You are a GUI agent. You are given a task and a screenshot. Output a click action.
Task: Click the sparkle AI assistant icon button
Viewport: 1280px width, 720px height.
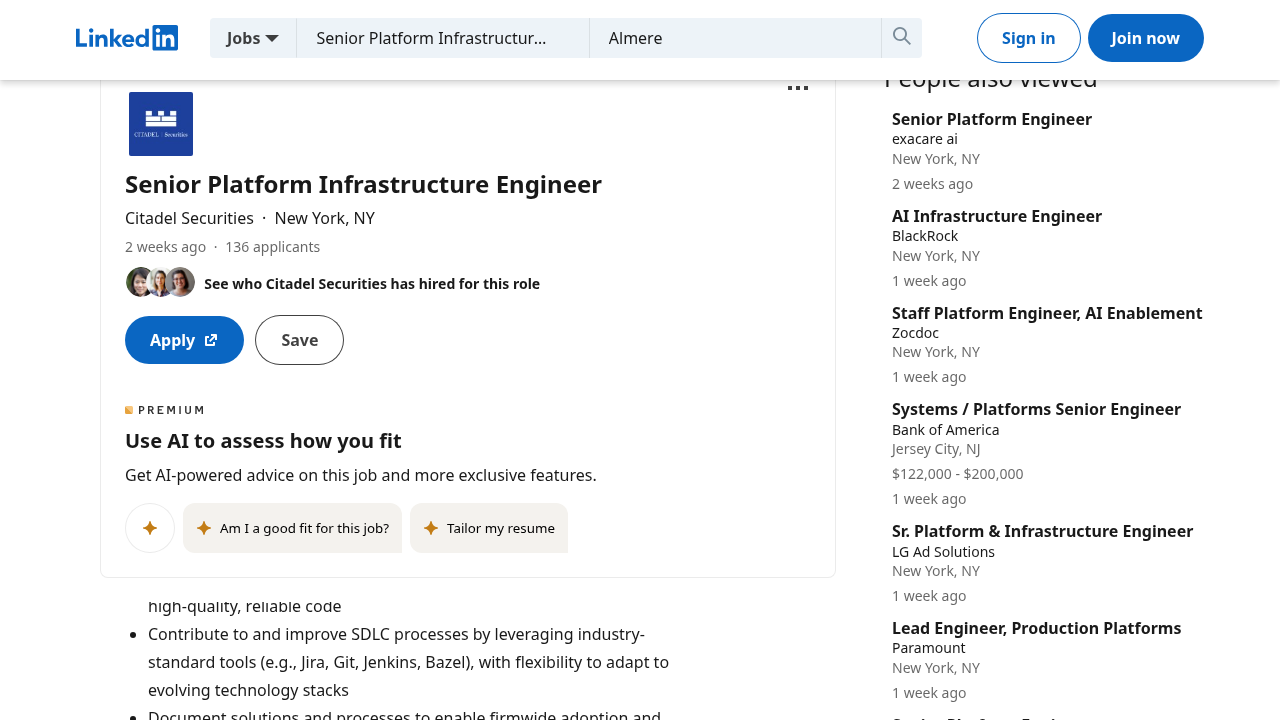(150, 528)
